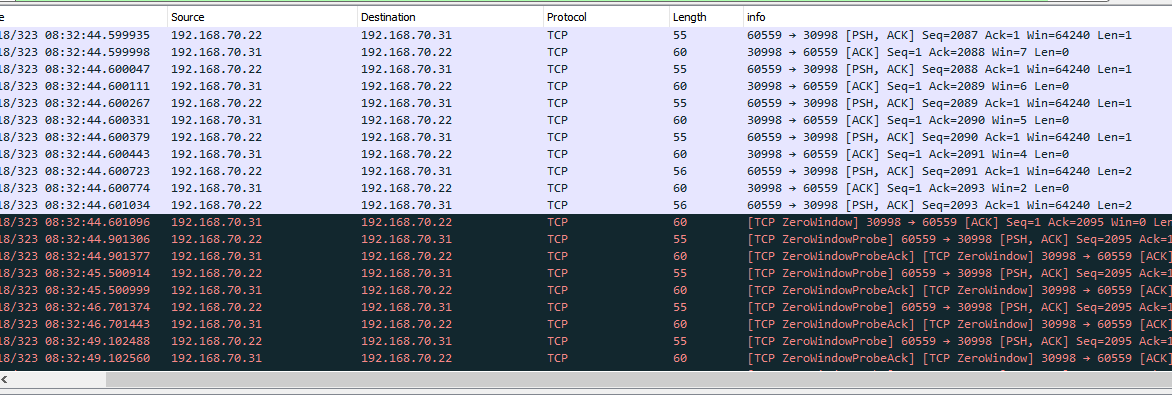The image size is (1172, 396).
Task: Sort packets by the Source column header
Action: coord(262,17)
